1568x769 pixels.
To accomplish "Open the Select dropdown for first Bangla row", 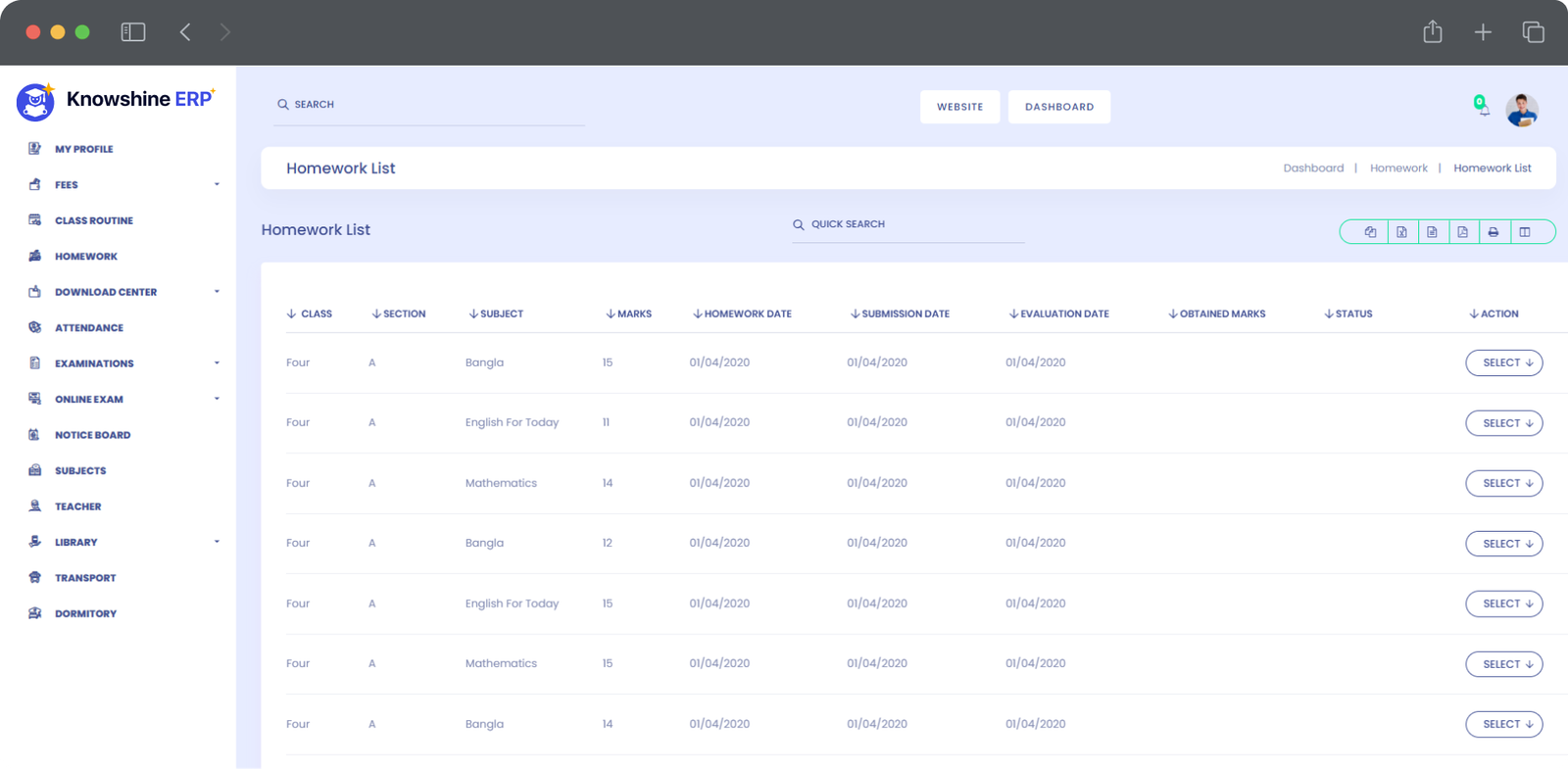I will click(1503, 363).
